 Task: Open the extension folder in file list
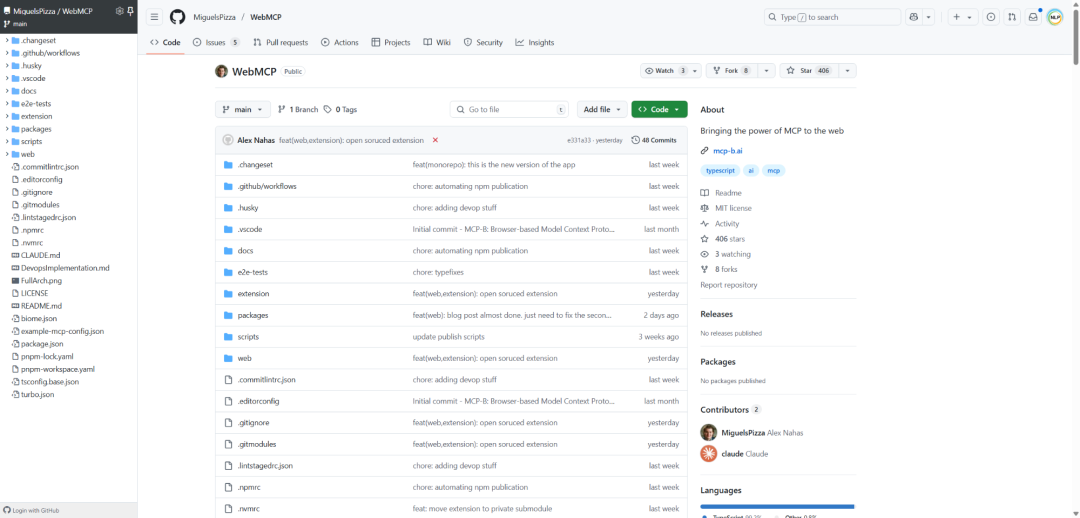coord(253,293)
